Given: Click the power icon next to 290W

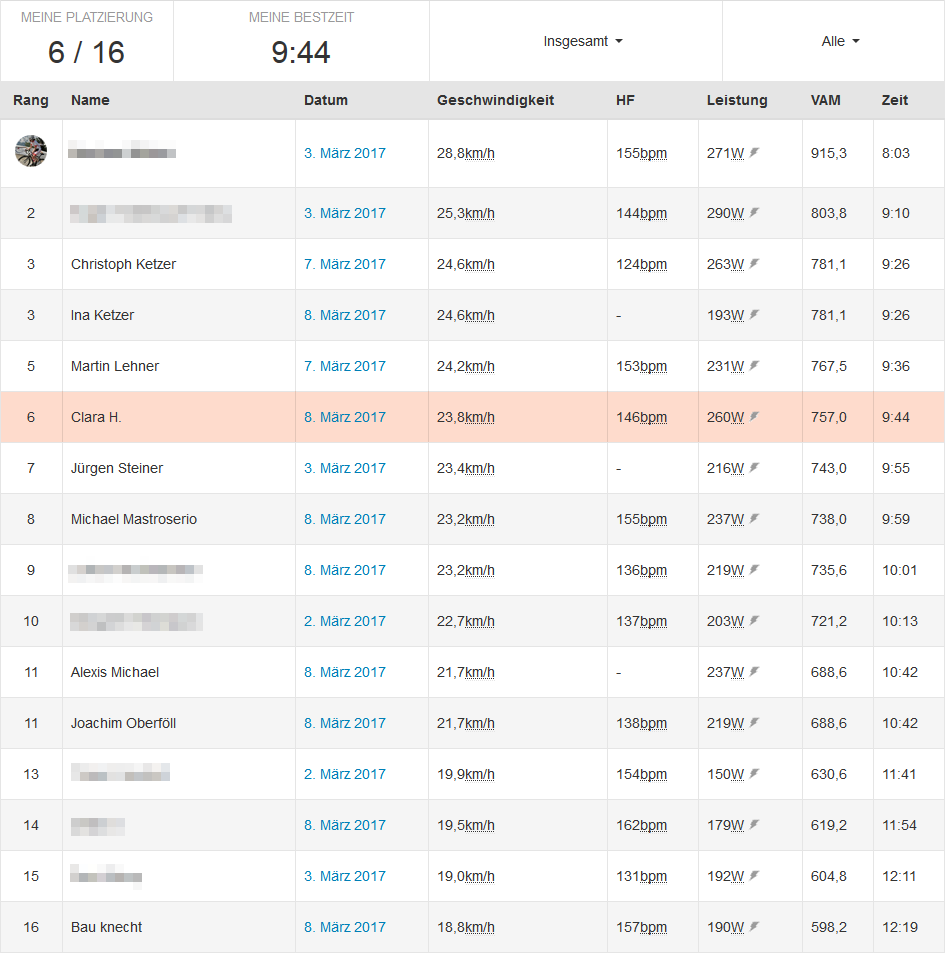Looking at the screenshot, I should [x=755, y=213].
